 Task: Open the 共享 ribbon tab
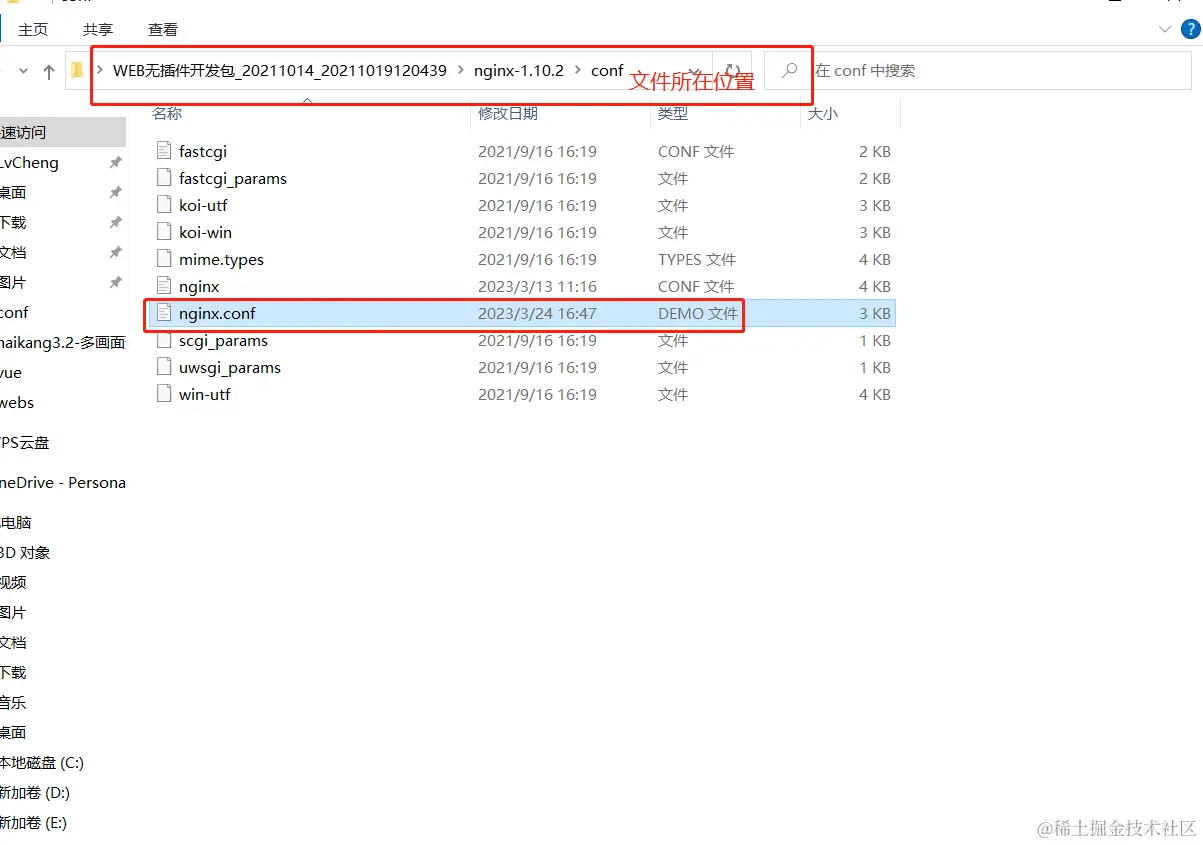click(x=98, y=30)
